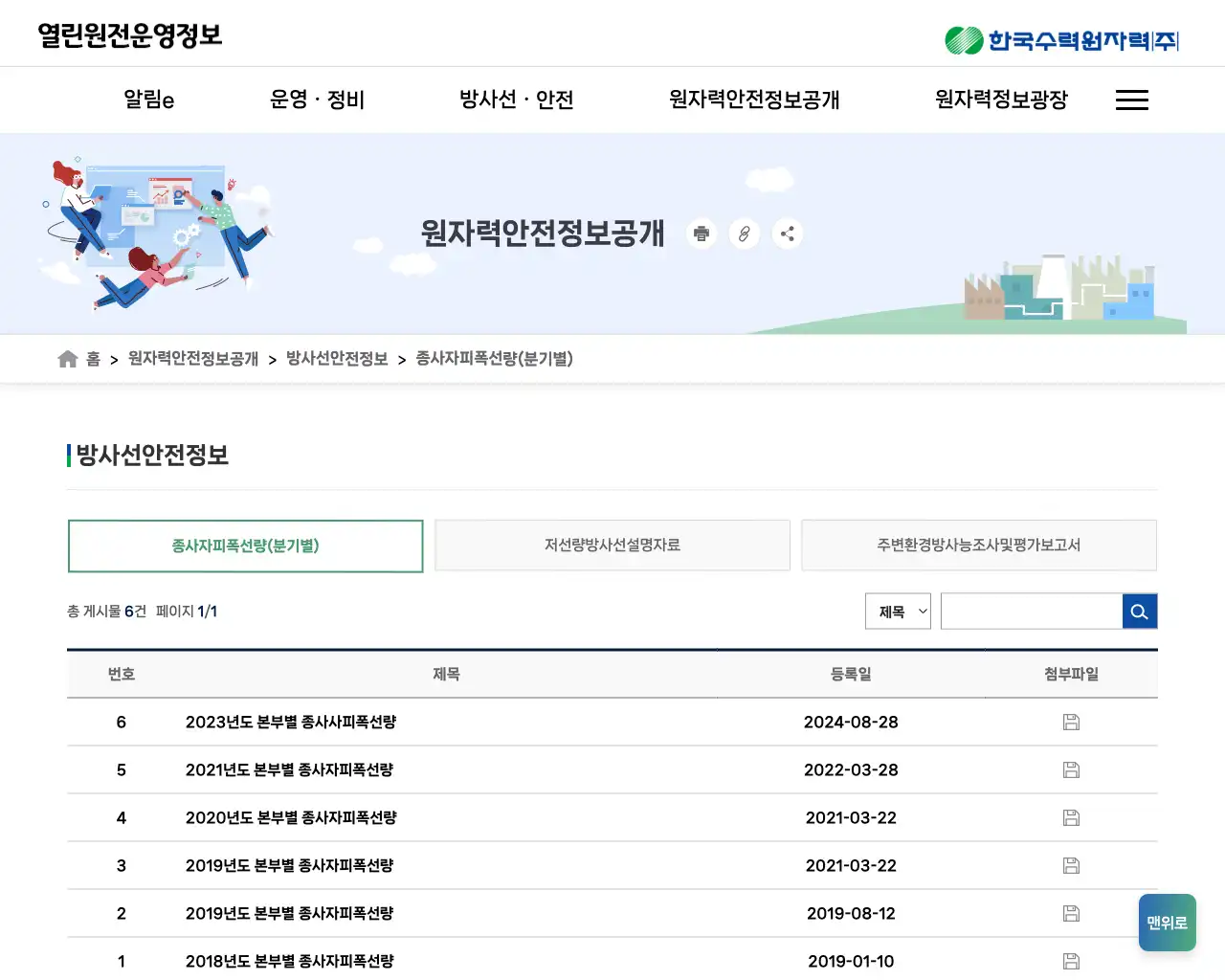Click 종사자피폭선량(분기별) breadcrumb link
The image size is (1225, 980).
coord(495,359)
